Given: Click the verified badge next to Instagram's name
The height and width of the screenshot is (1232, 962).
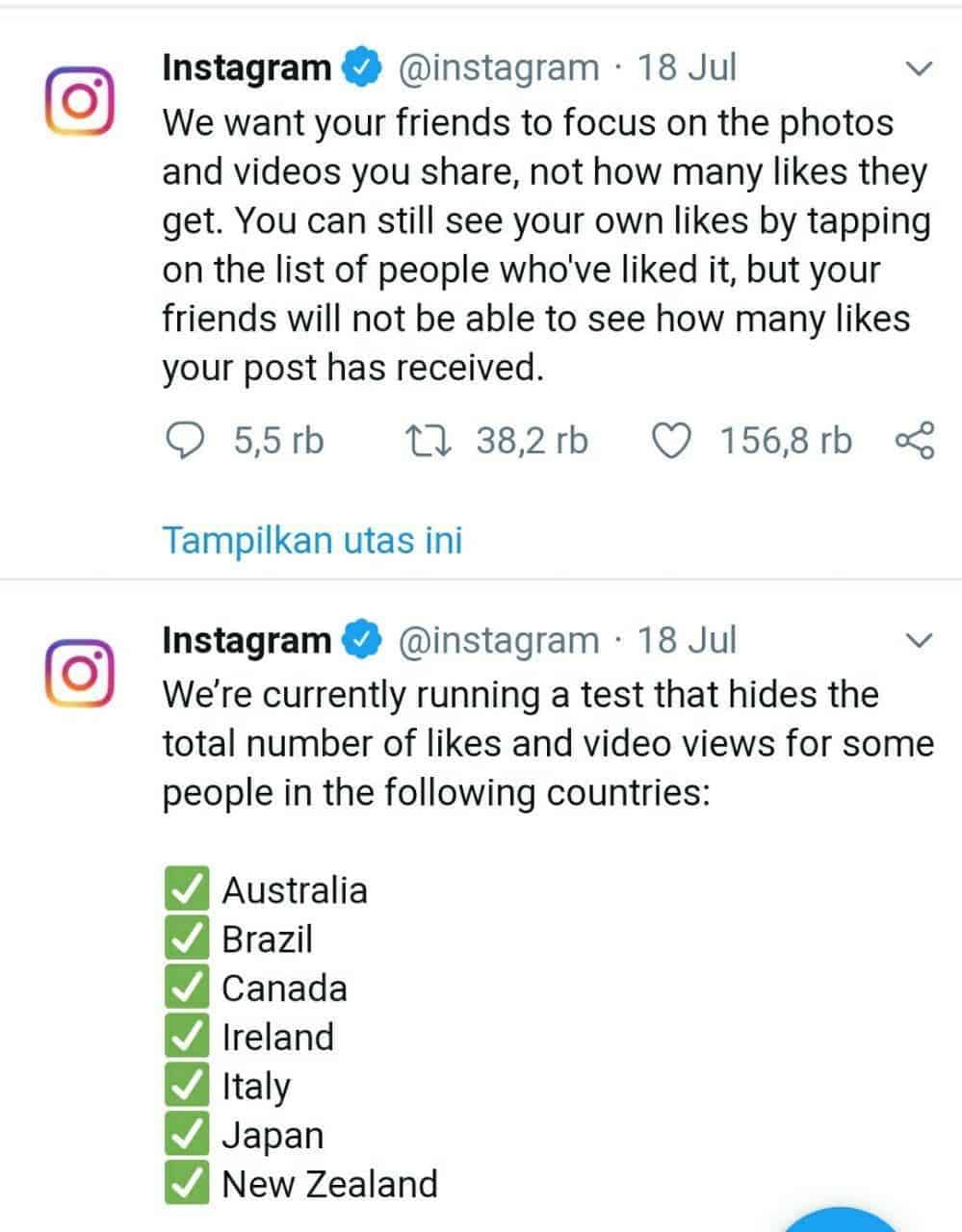Looking at the screenshot, I should [362, 65].
